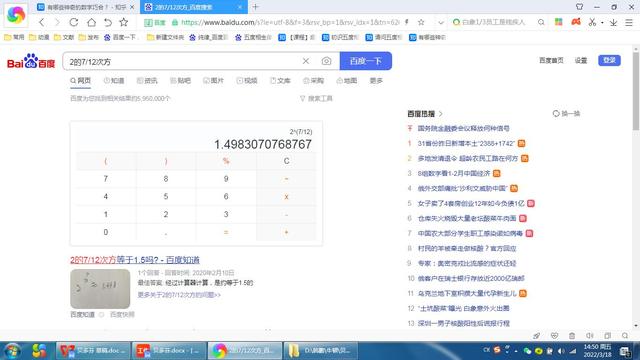Screen dimensions: 640x360
Task: Open the browser hamburger main menu
Action: point(629,22)
